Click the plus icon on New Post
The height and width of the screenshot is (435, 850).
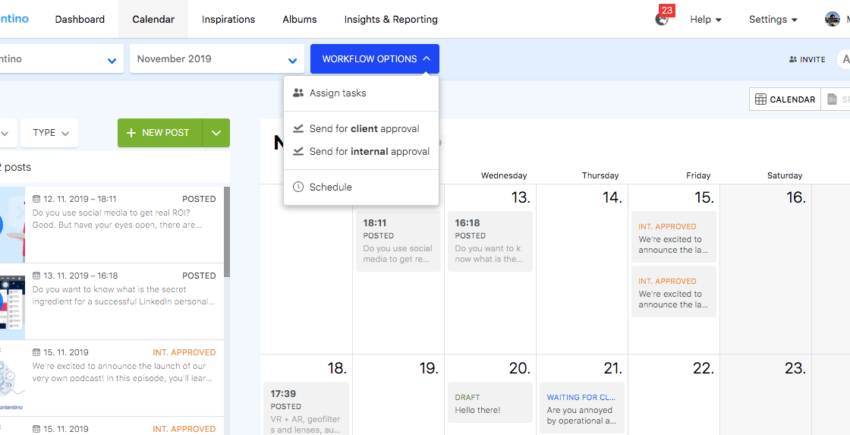pos(131,133)
